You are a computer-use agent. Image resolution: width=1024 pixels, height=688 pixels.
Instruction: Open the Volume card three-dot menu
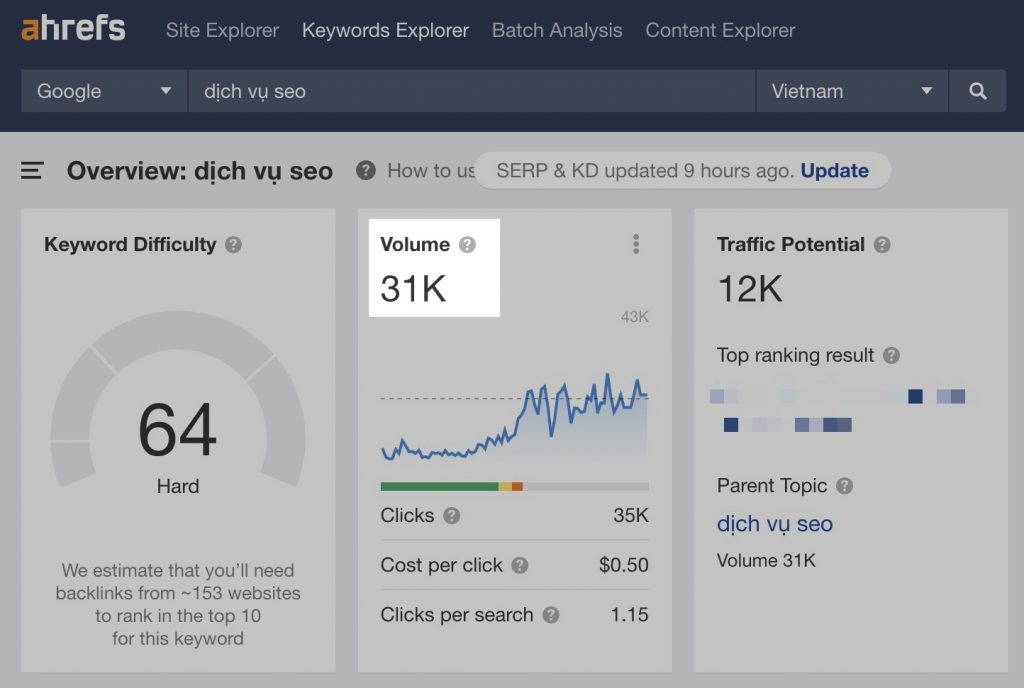[x=635, y=244]
